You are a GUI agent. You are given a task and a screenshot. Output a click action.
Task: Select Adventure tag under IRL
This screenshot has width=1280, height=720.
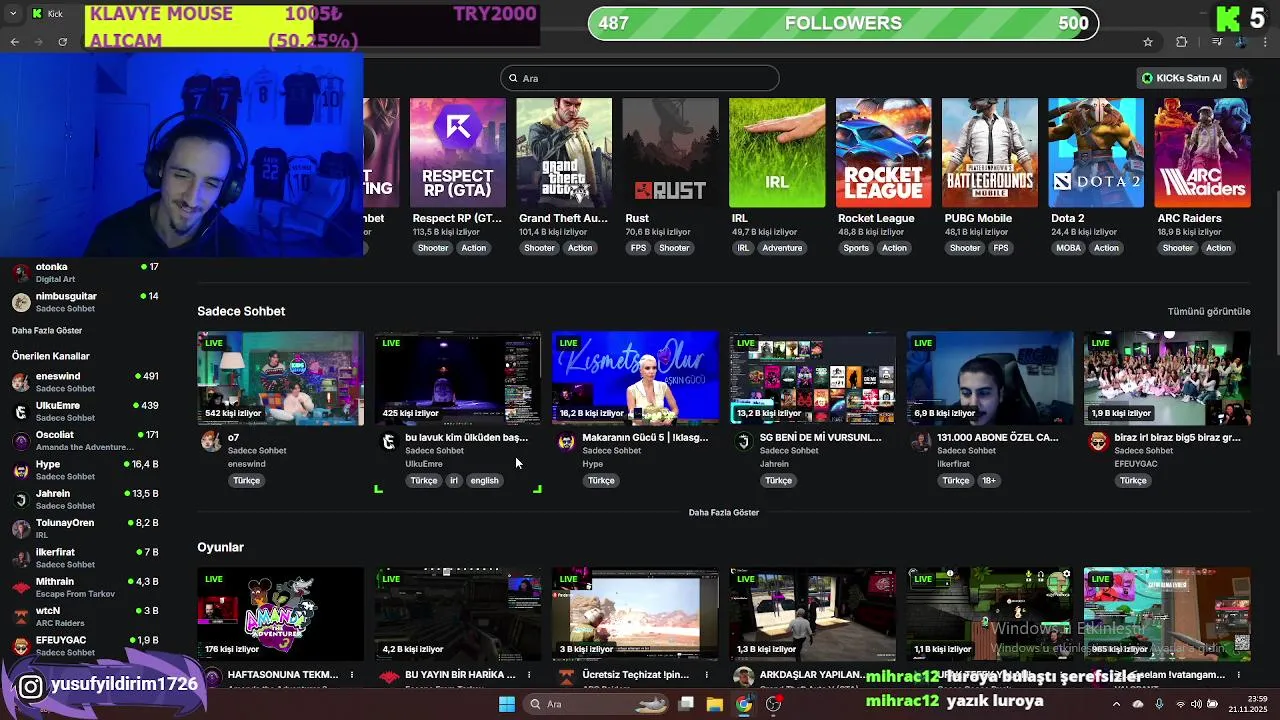tap(782, 248)
